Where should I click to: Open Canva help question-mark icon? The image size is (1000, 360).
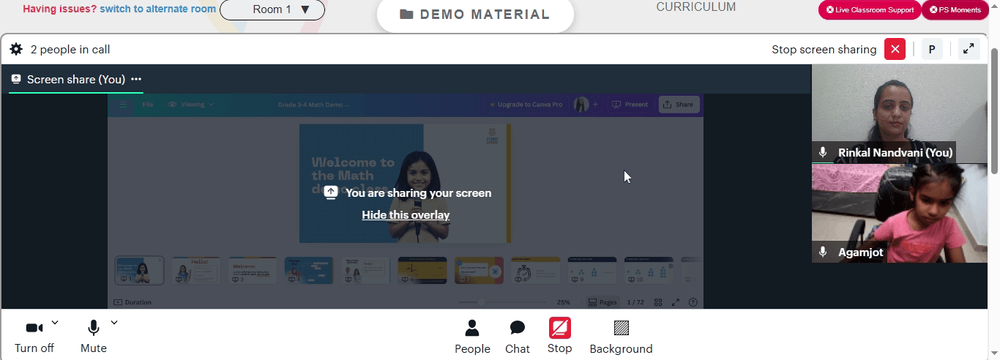pyautogui.click(x=693, y=303)
